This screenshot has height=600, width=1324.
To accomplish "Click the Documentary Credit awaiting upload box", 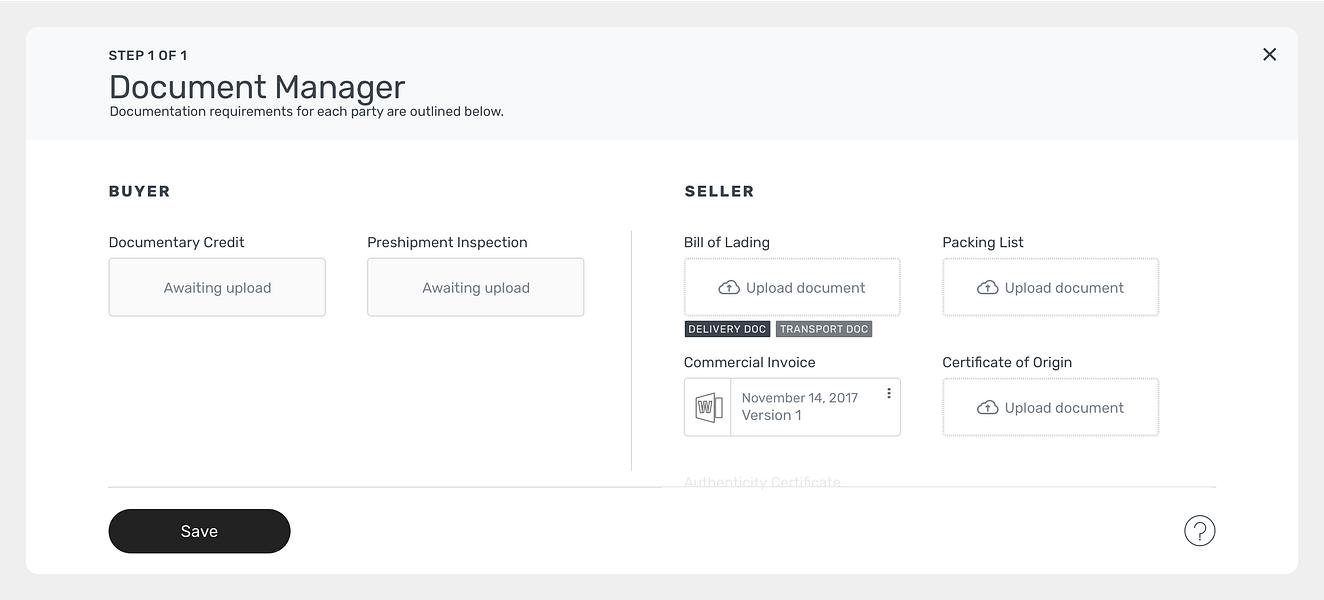I will (217, 287).
